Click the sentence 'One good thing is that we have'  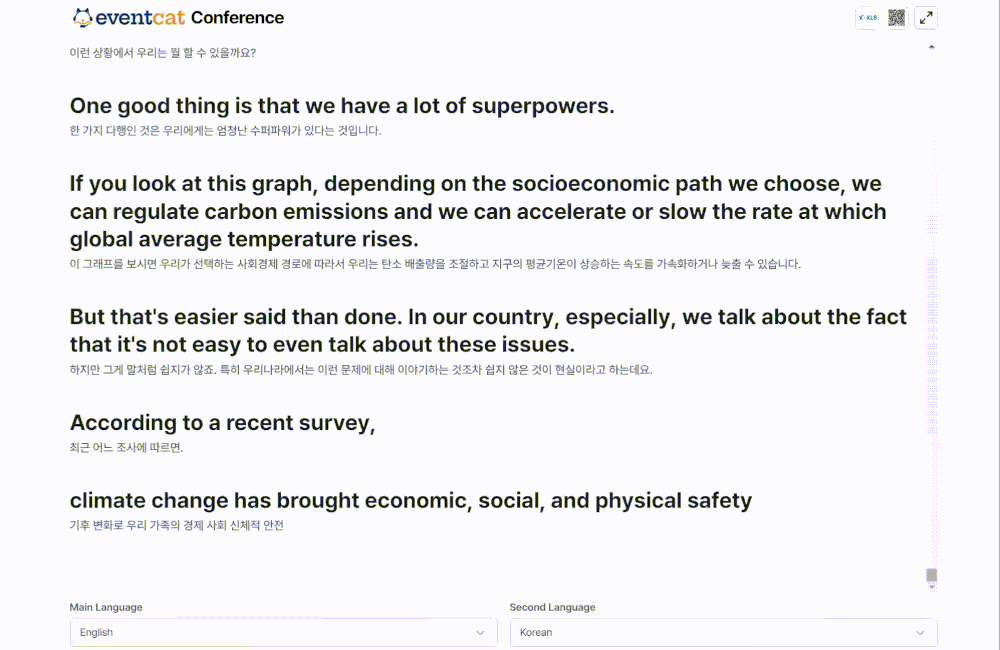point(342,106)
